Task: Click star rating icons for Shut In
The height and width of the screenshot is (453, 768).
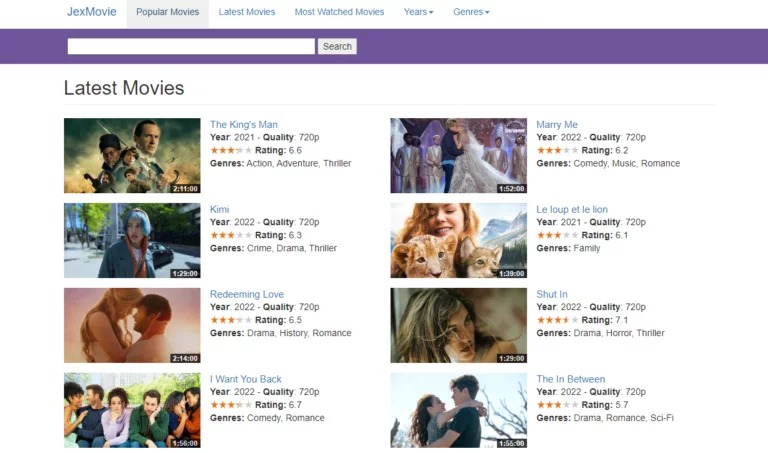Action: click(557, 321)
